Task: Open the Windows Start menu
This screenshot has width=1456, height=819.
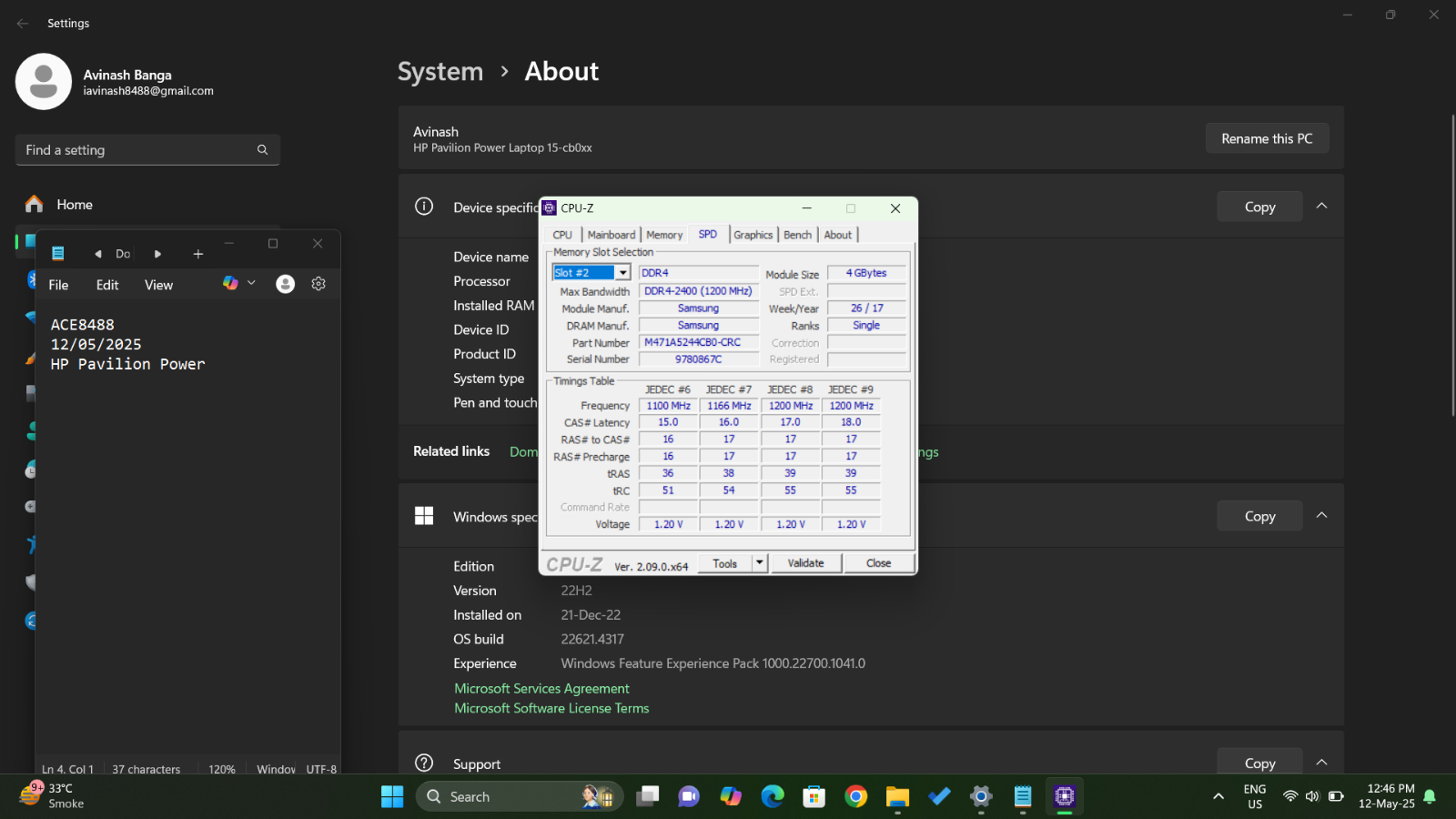Action: [x=392, y=796]
